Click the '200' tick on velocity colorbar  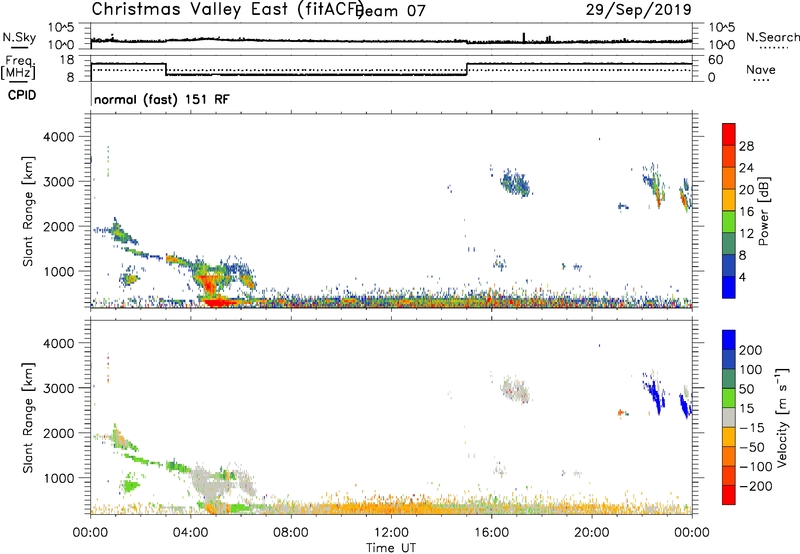[x=750, y=350]
